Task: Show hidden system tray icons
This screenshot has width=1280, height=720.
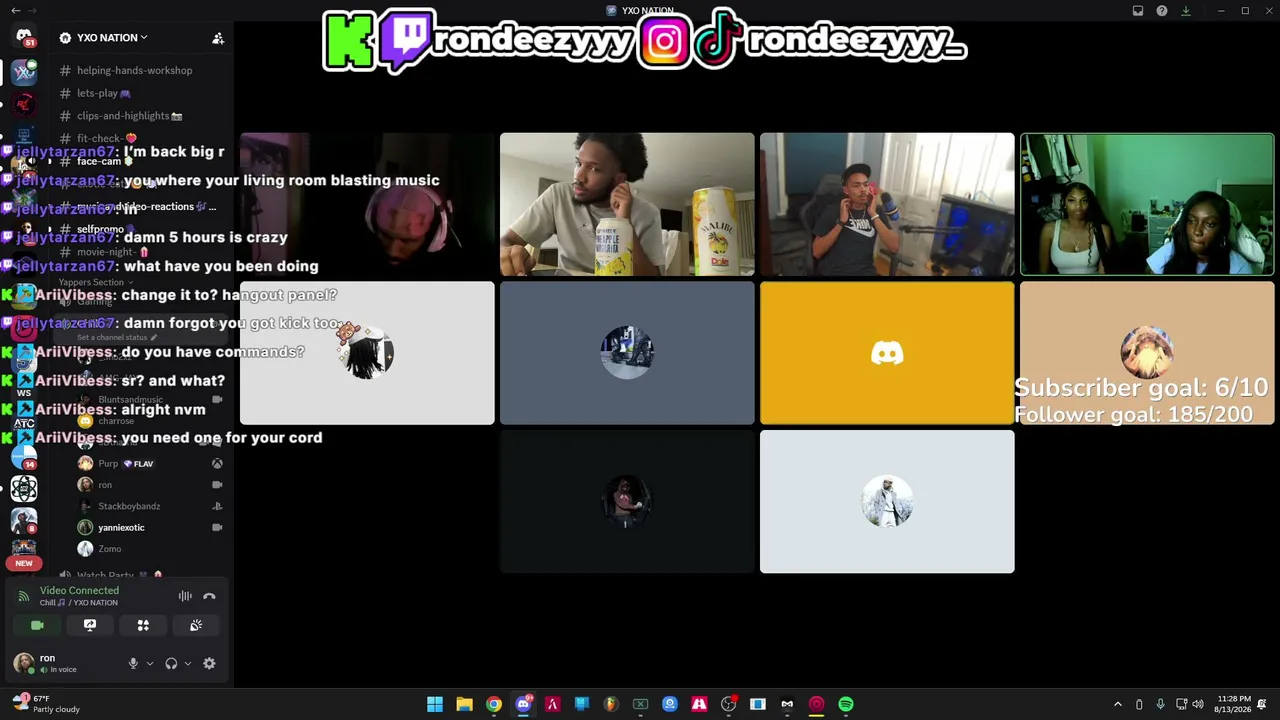Action: pyautogui.click(x=1118, y=704)
